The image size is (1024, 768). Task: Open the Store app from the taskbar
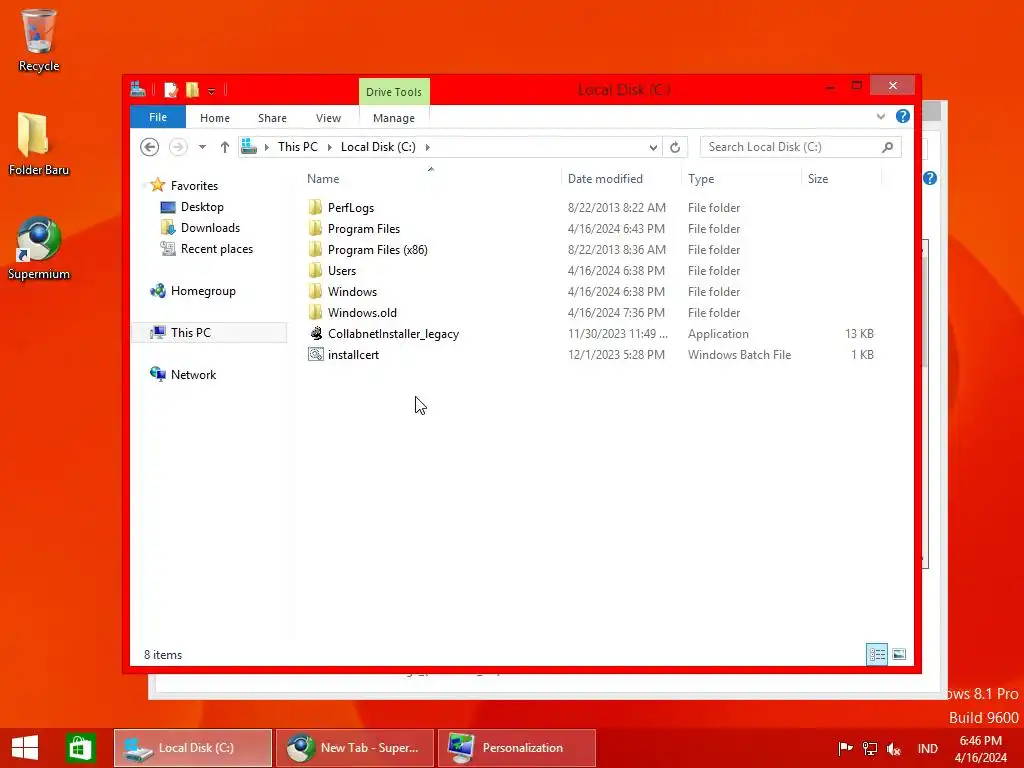tap(80, 748)
